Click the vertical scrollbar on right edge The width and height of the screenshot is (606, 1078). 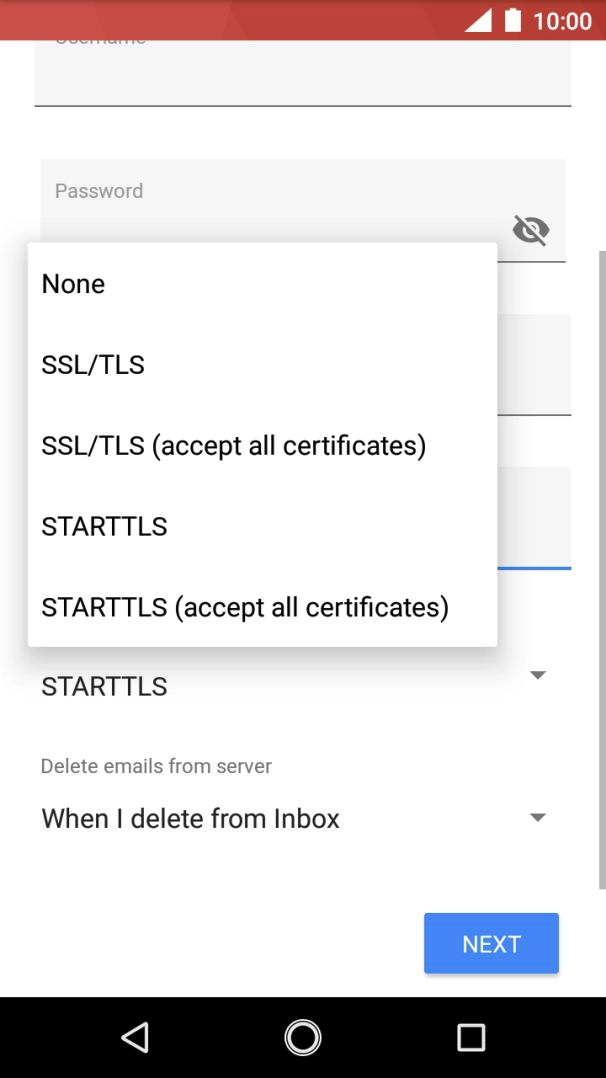[601, 570]
